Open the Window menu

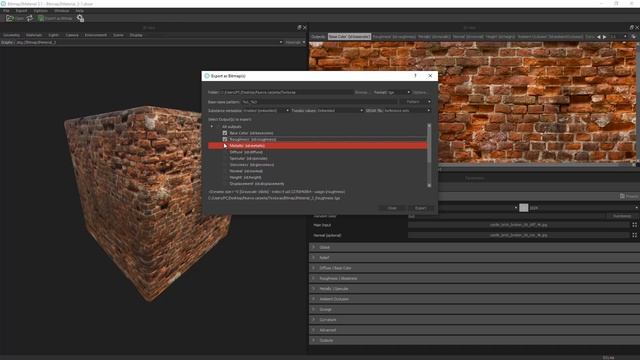pos(62,11)
